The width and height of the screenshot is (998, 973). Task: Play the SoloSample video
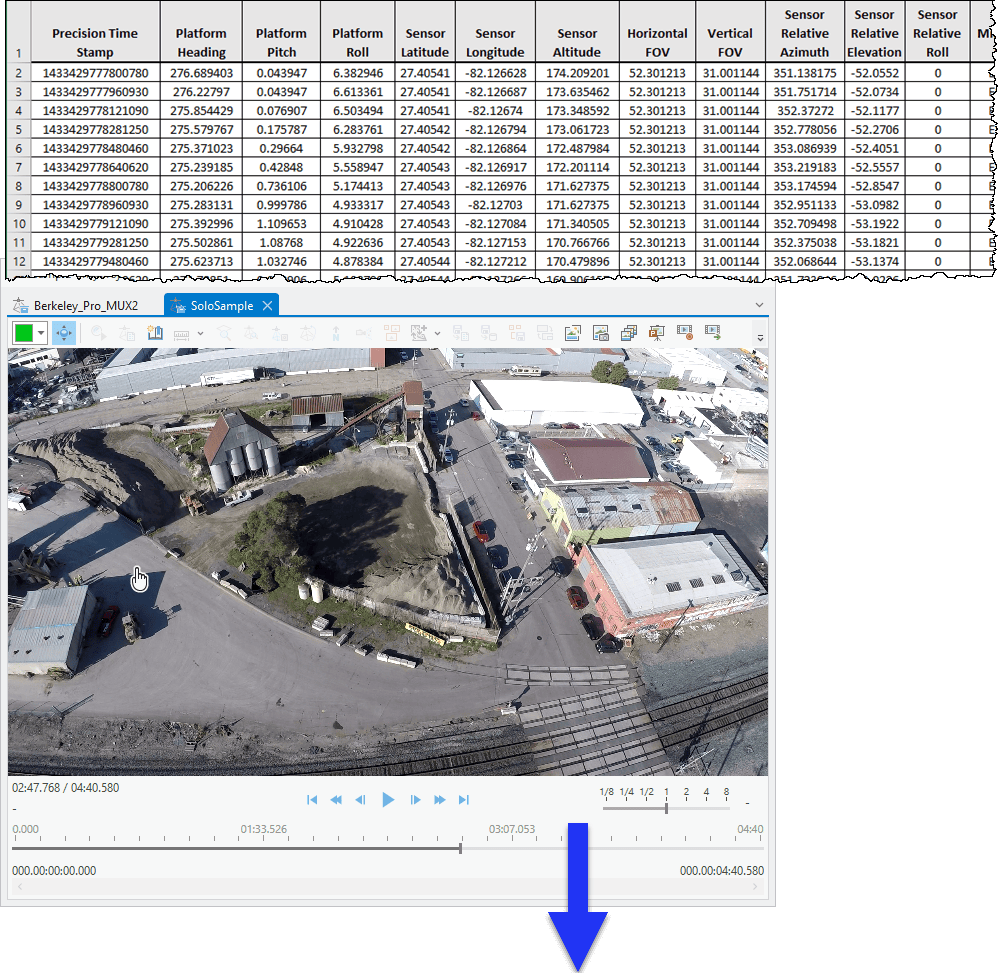(388, 799)
